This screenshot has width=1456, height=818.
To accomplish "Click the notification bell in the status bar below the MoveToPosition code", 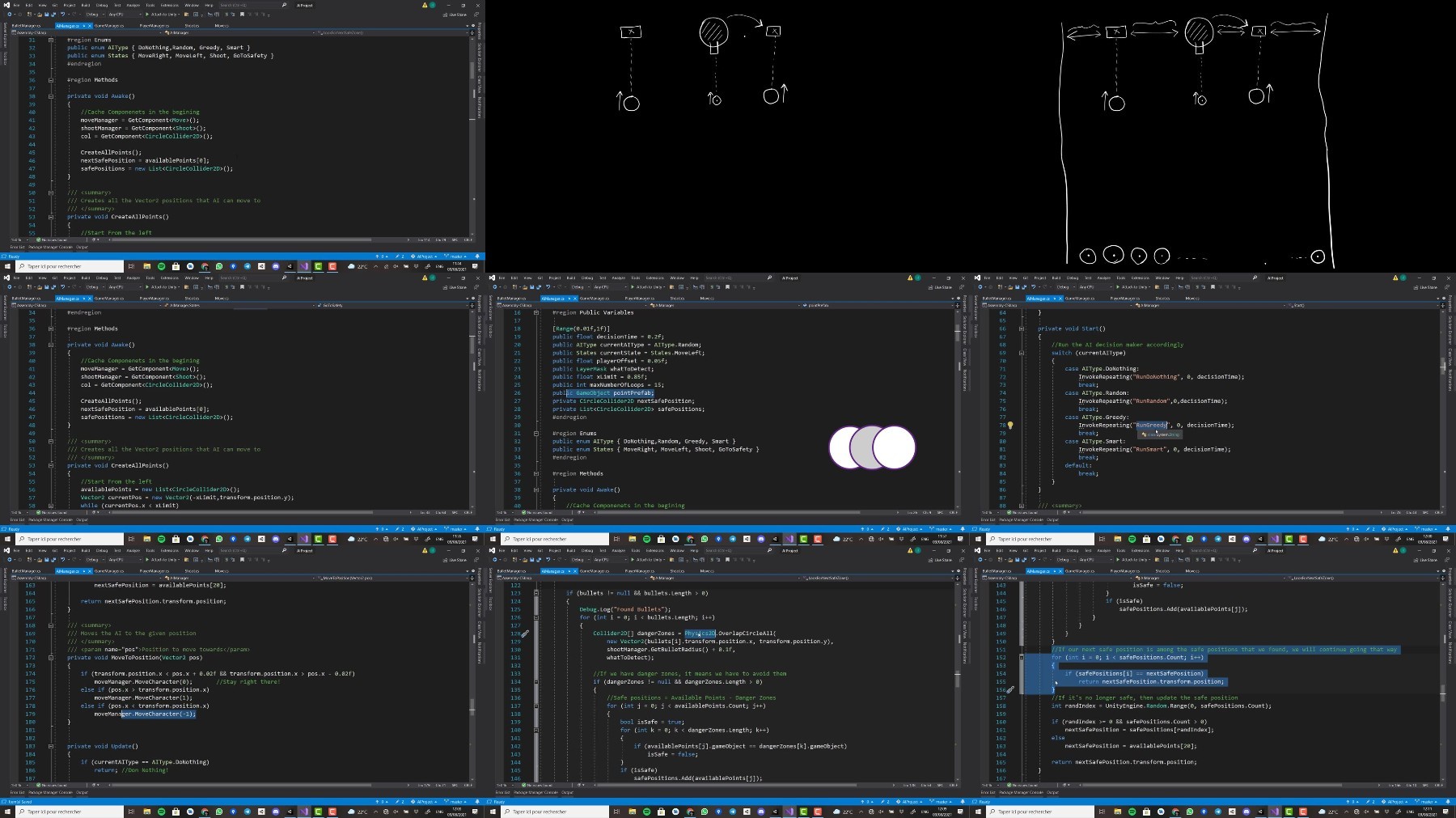I will [x=477, y=802].
